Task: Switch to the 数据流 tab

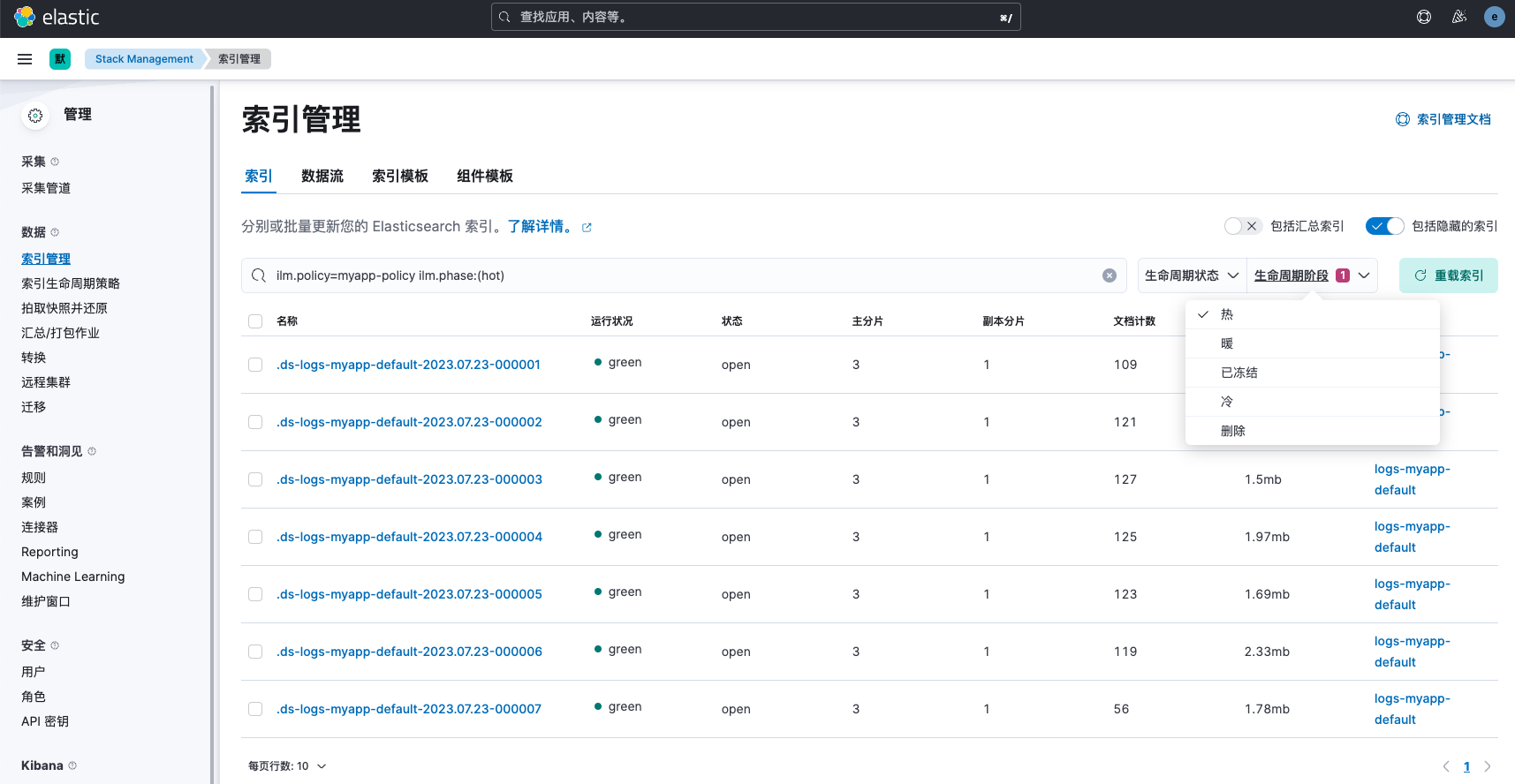Action: click(x=322, y=176)
